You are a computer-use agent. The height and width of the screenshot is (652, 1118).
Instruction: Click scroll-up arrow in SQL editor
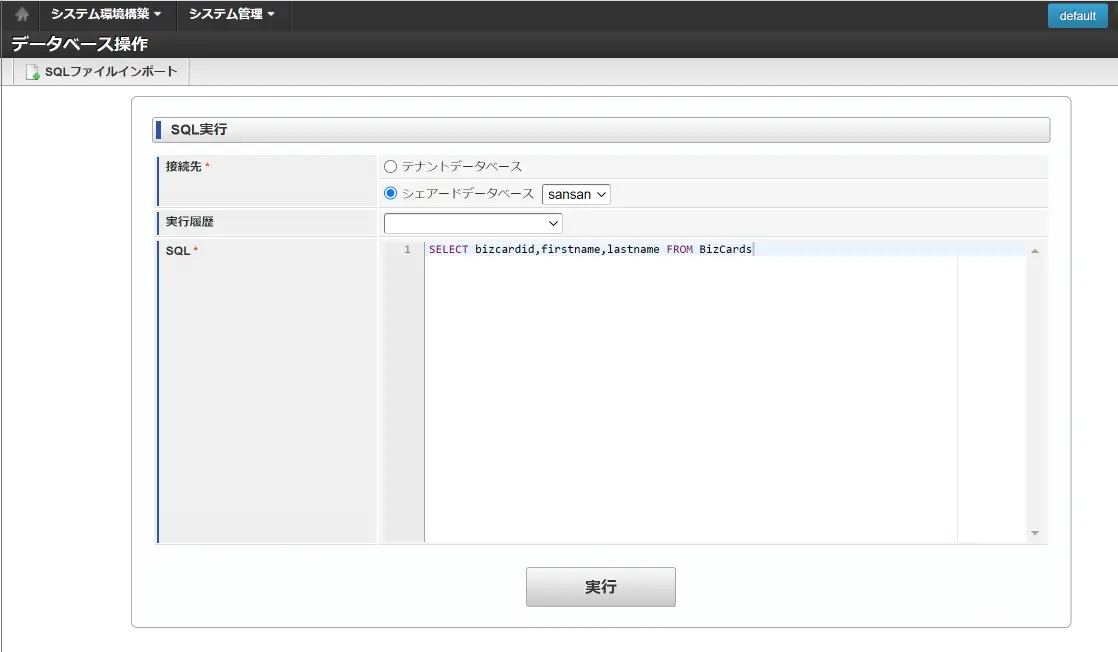click(x=1035, y=251)
